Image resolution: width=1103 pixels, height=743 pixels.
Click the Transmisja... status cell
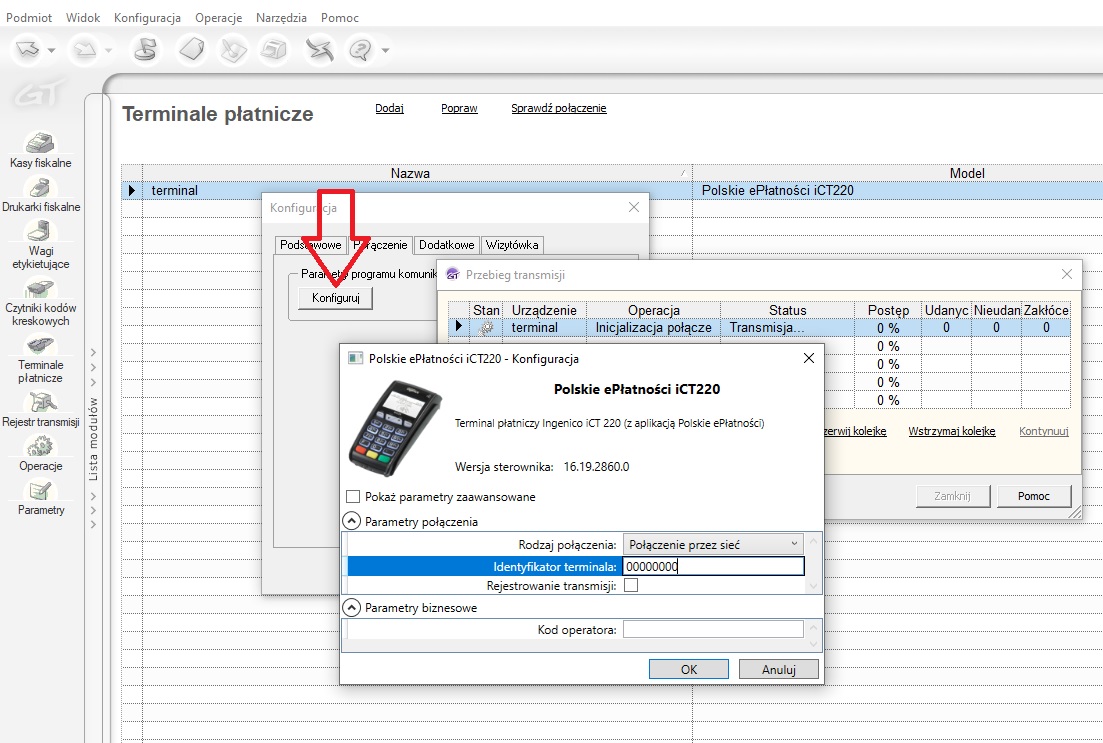pyautogui.click(x=787, y=328)
